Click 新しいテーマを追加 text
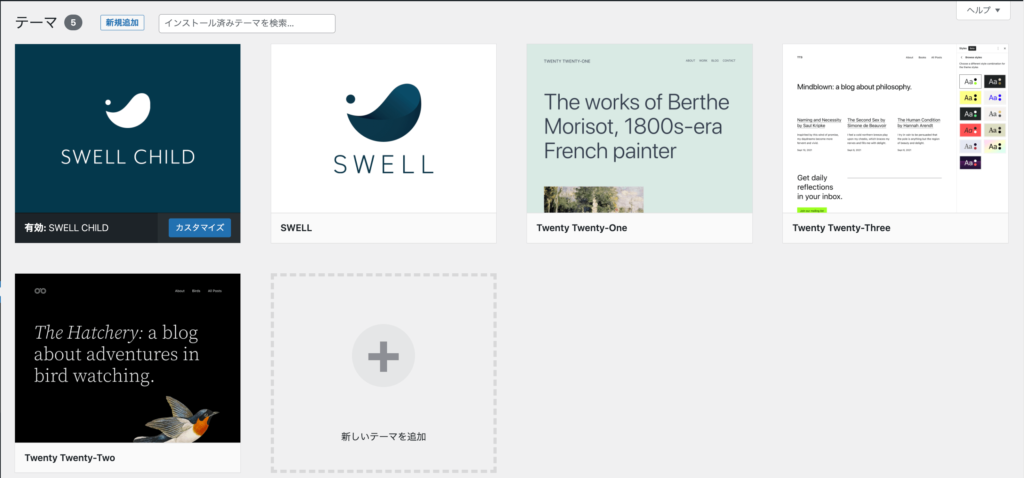The image size is (1024, 478). point(383,436)
